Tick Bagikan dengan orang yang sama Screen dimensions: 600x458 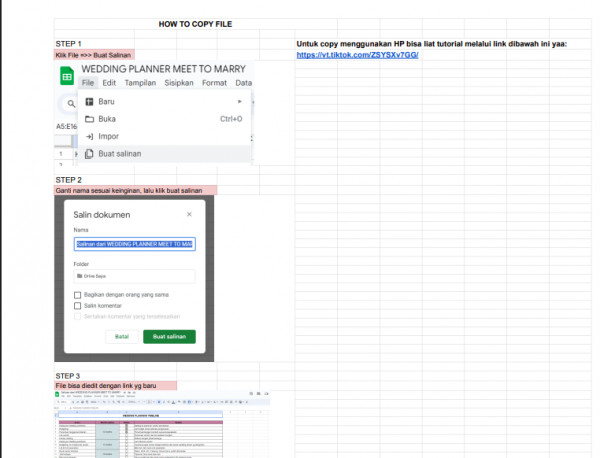(78, 295)
